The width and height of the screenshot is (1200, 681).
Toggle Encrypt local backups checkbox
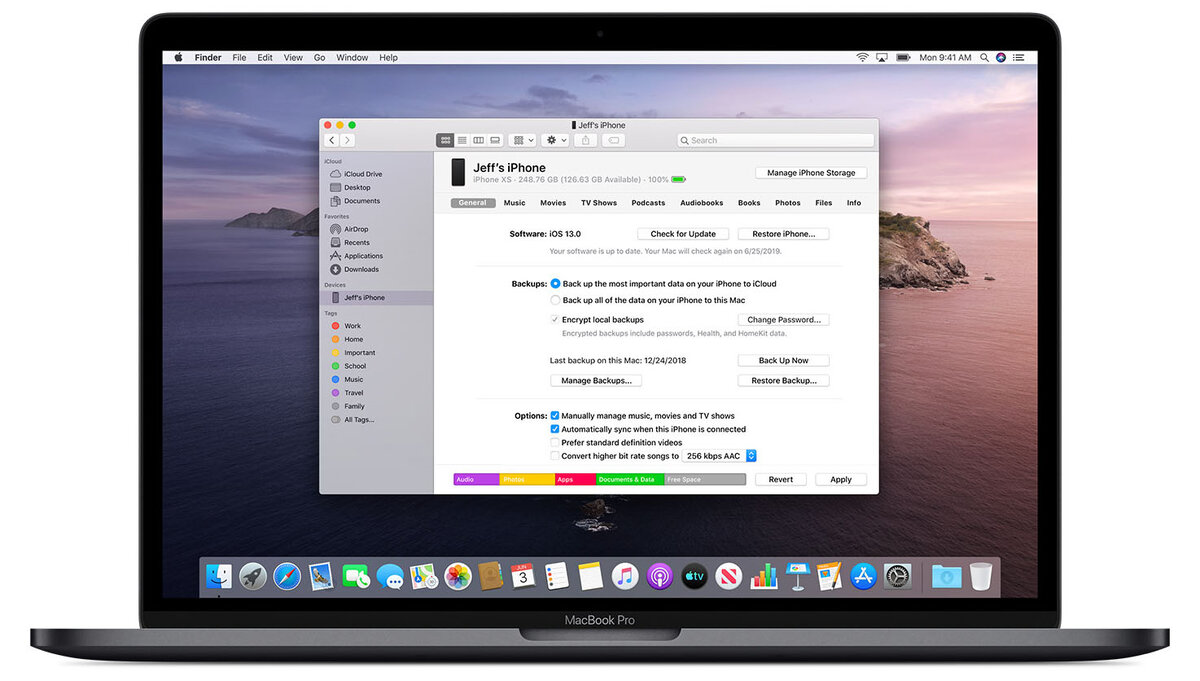click(555, 320)
